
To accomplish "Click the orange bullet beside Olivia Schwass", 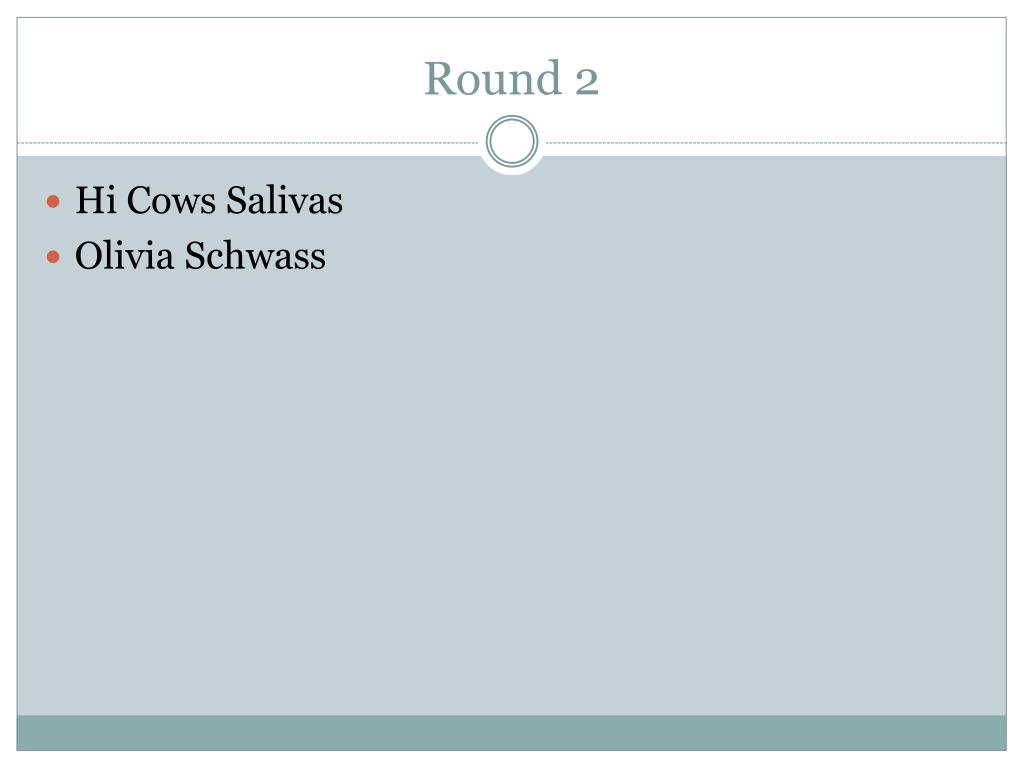I will 54,257.
